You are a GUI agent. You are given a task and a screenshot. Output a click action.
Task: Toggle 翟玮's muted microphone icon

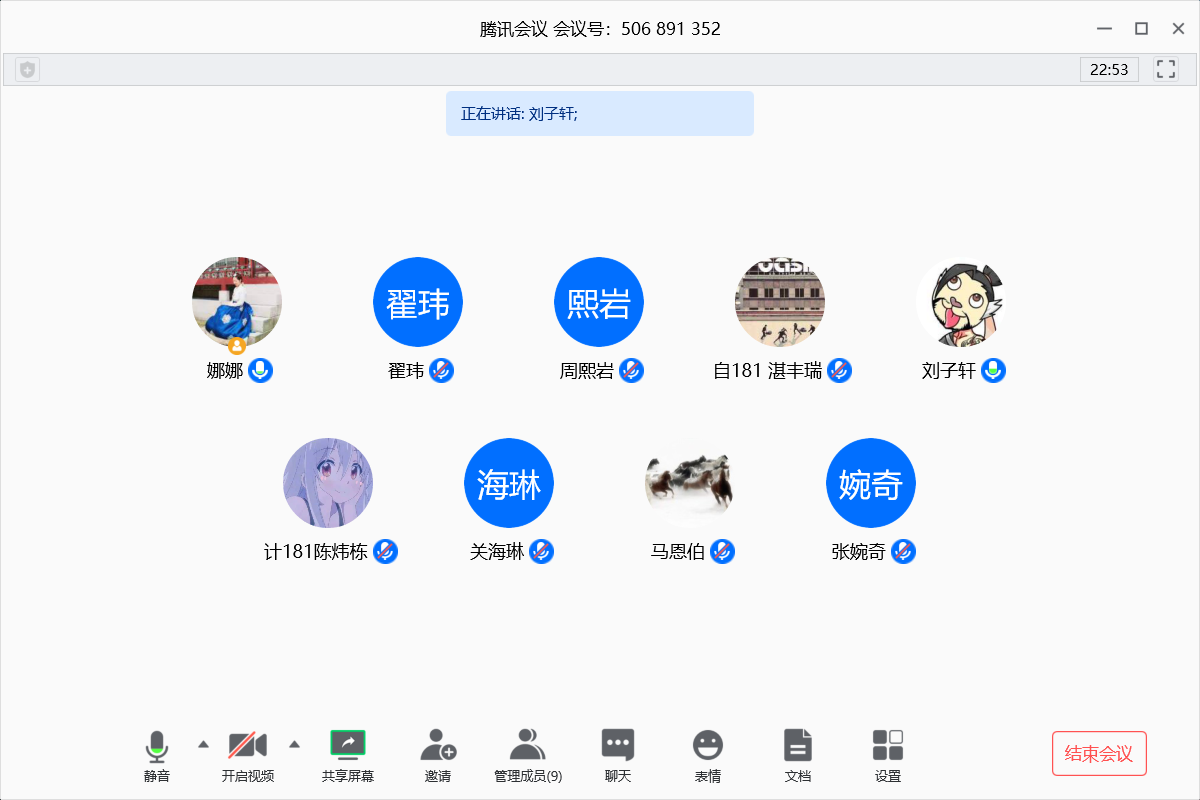click(x=441, y=371)
